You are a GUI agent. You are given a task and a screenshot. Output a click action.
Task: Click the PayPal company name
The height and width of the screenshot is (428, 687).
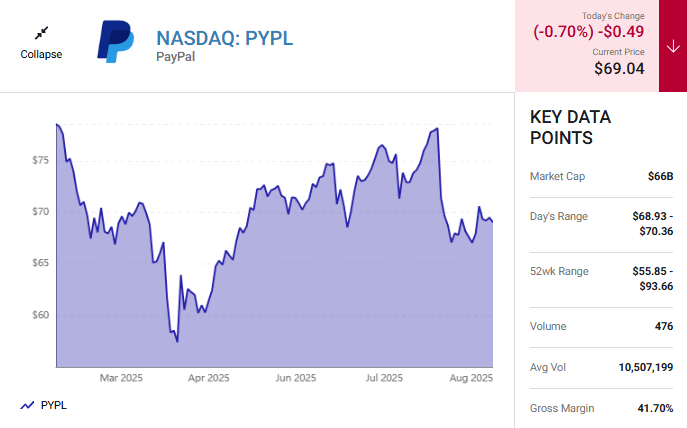176,58
